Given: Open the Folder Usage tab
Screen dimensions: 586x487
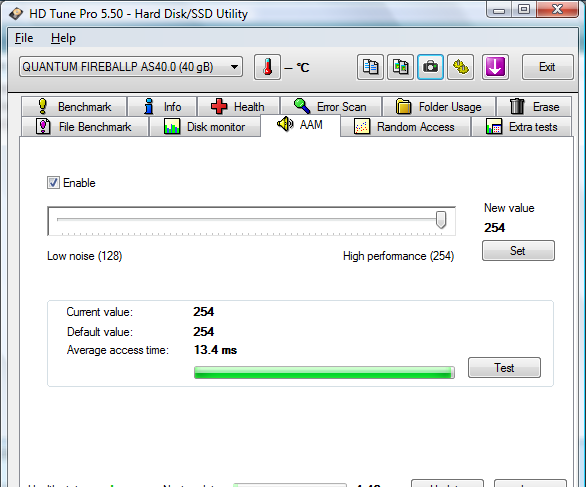Looking at the screenshot, I should point(439,107).
